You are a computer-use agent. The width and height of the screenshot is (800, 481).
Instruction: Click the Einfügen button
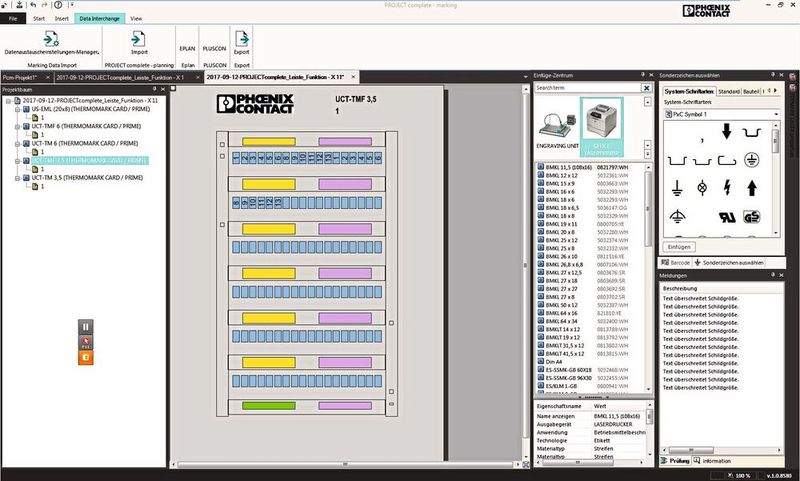(x=679, y=247)
